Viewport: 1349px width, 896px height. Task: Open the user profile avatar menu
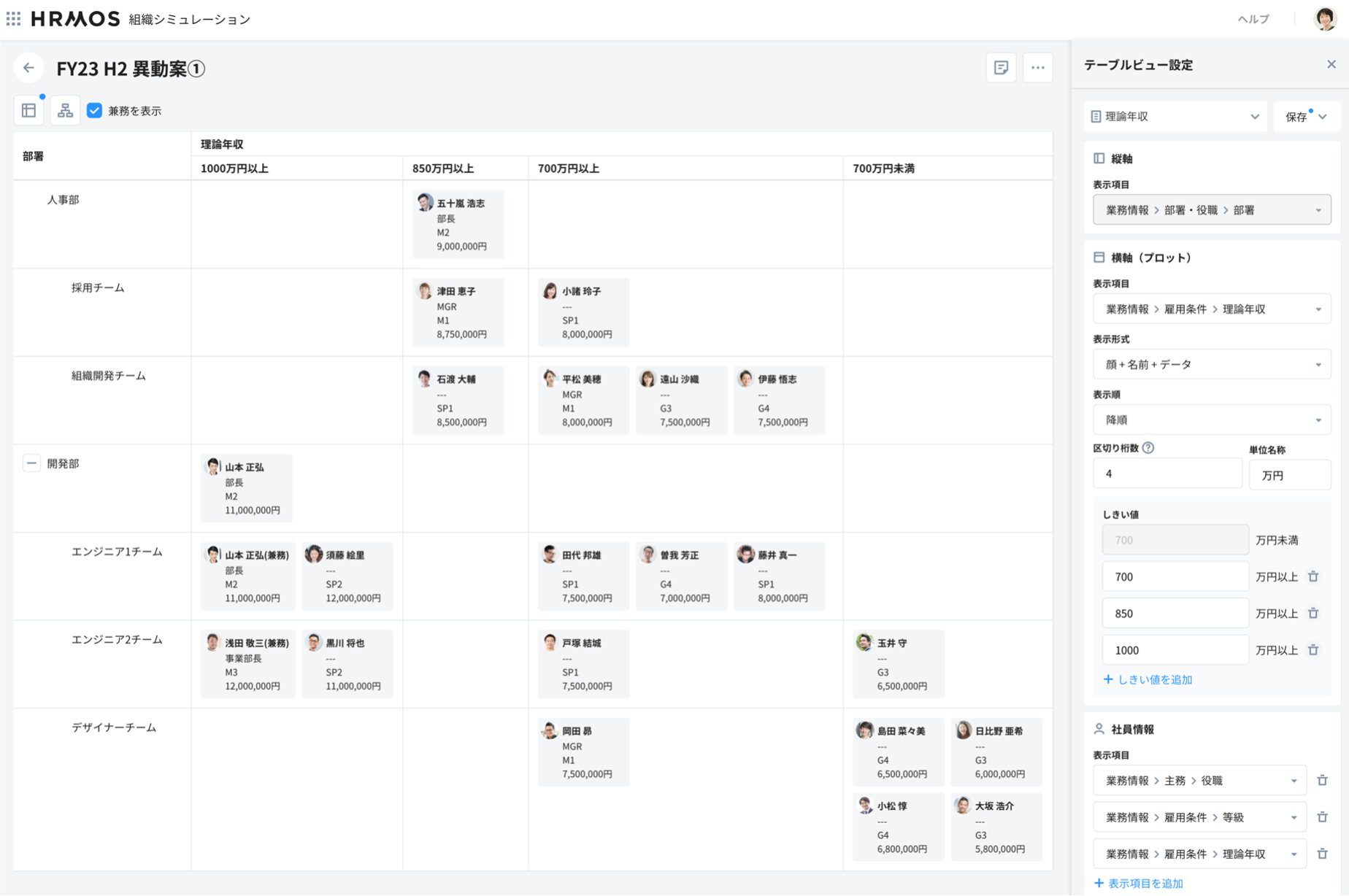click(1324, 19)
